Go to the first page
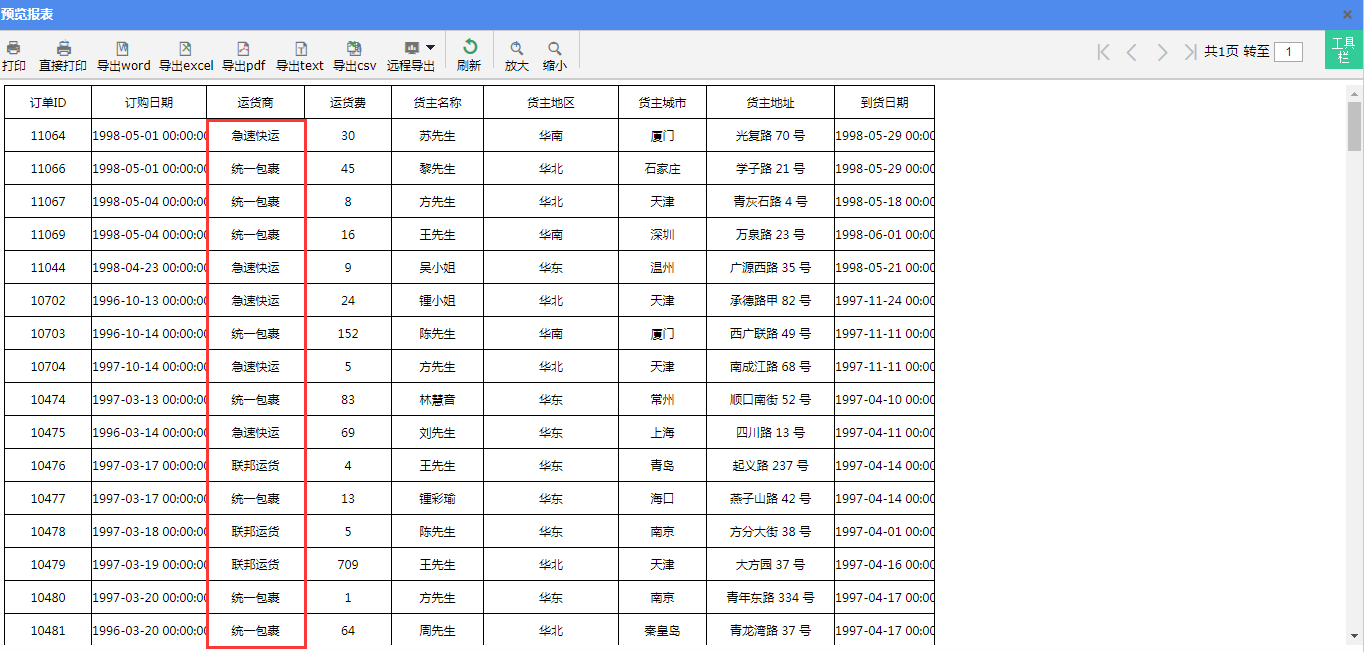 1103,52
